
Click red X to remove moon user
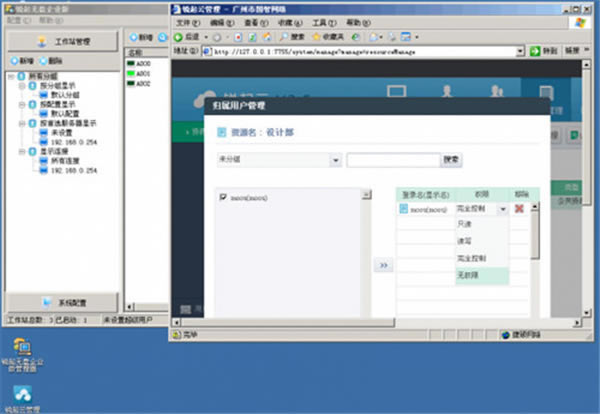pos(519,209)
